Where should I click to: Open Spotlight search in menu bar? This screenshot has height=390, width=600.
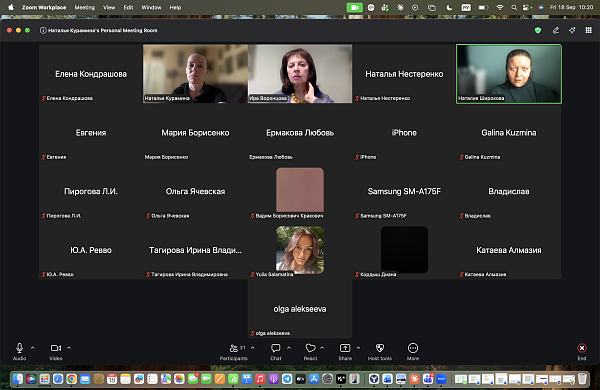click(514, 7)
